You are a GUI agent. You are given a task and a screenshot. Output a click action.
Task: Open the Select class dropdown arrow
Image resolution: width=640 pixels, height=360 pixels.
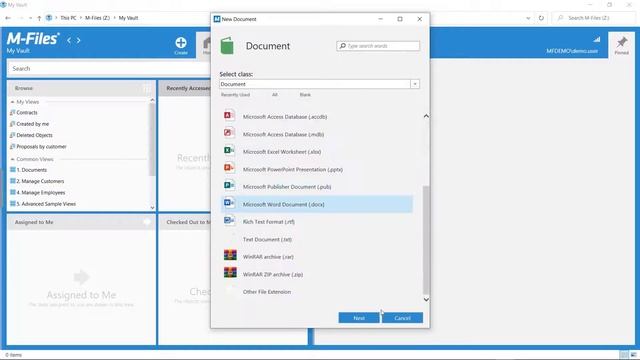[415, 84]
